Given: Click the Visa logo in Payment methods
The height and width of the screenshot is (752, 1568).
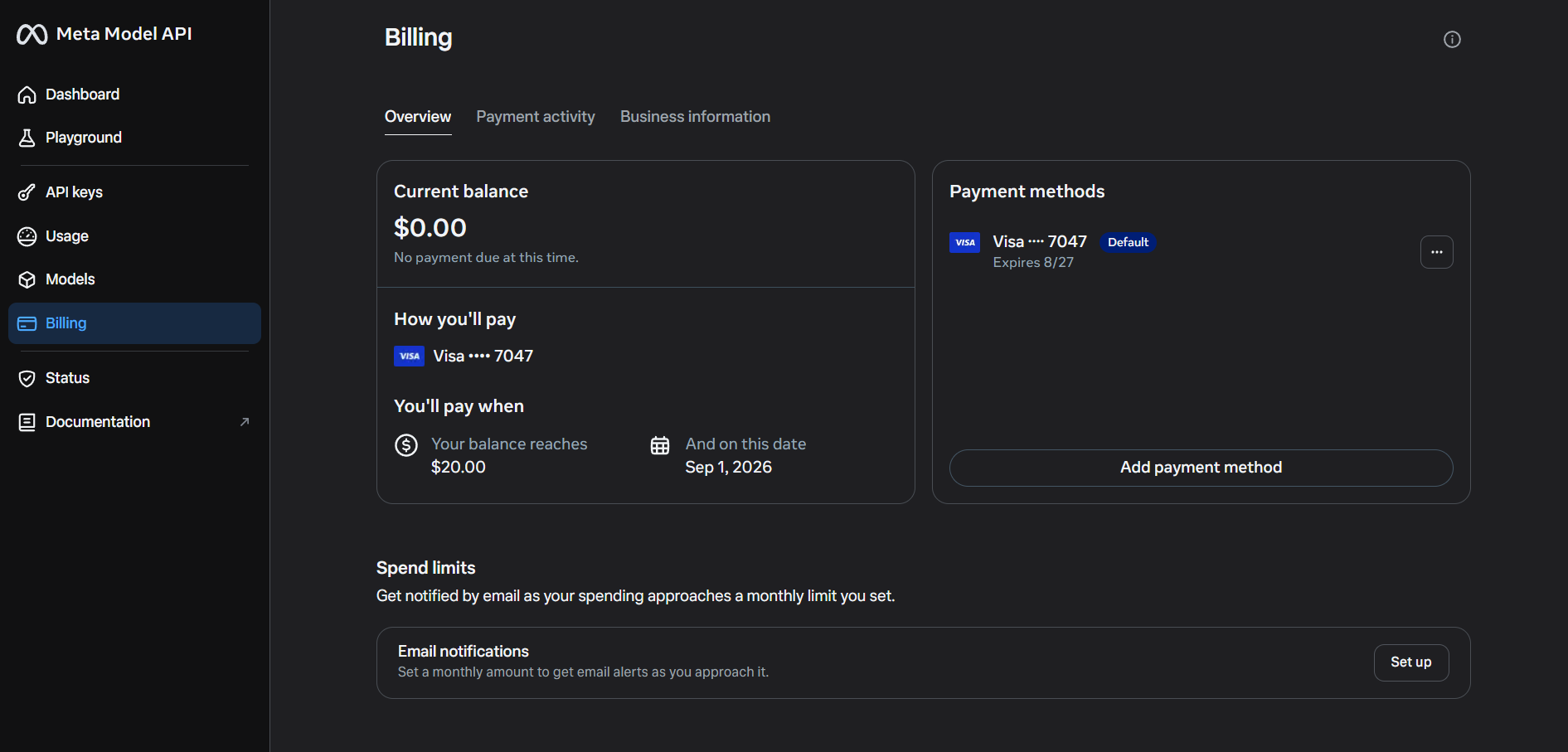Looking at the screenshot, I should [x=964, y=242].
